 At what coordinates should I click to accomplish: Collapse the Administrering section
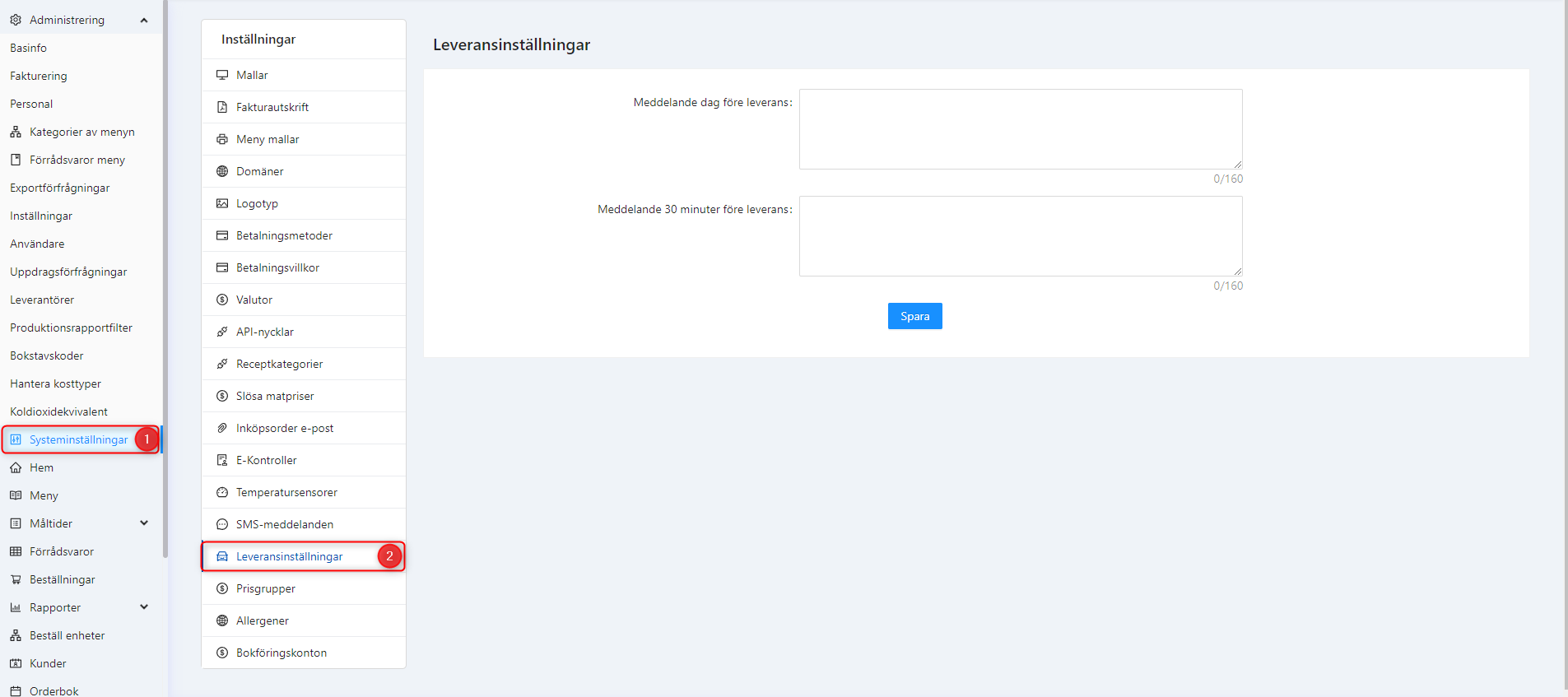(144, 20)
